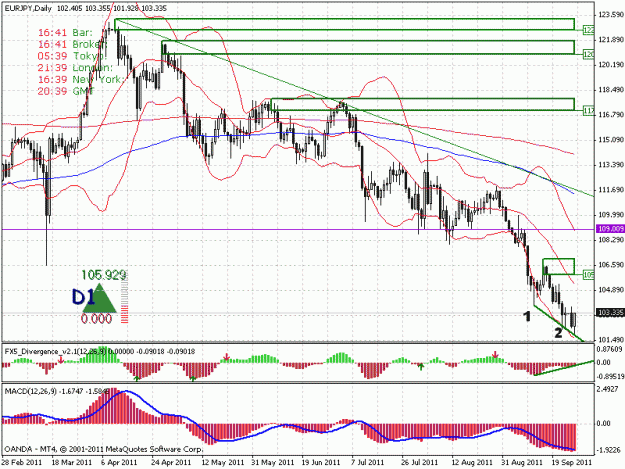The width and height of the screenshot is (625, 469).
Task: Click the 2.4927 MACD scale value
Action: [608, 389]
